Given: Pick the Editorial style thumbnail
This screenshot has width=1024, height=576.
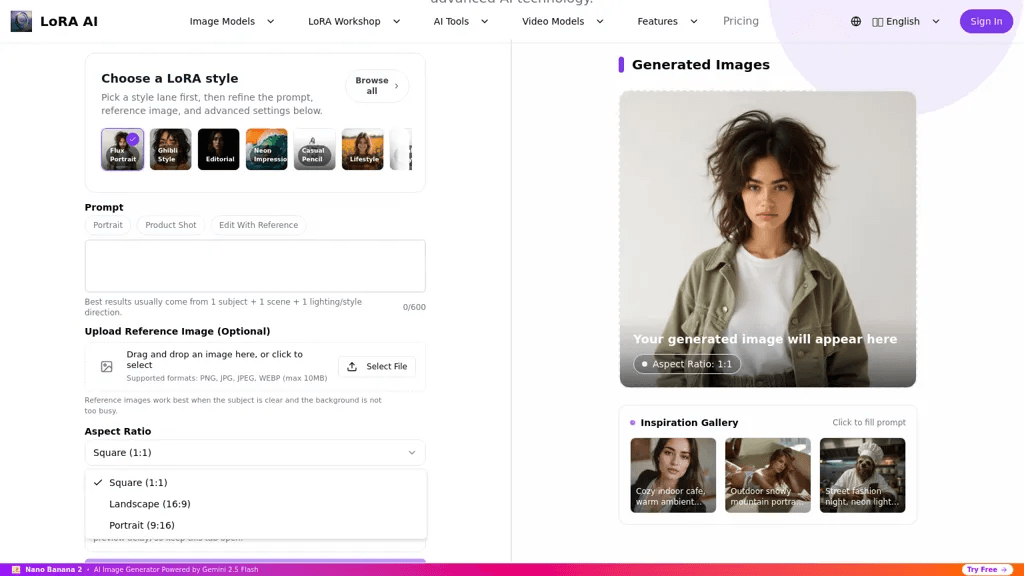Looking at the screenshot, I should tap(219, 150).
